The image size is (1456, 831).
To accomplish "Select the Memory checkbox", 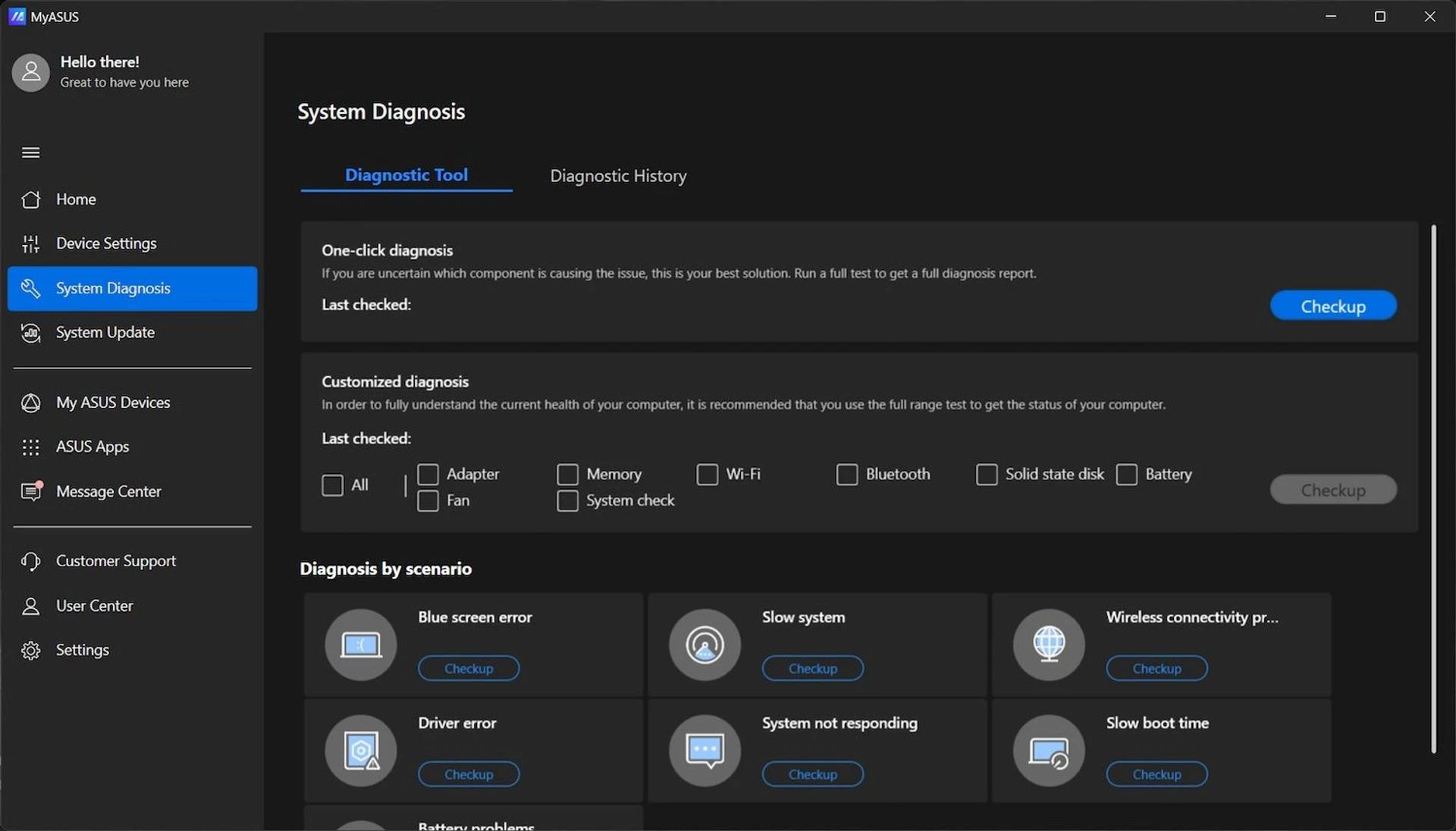I will pyautogui.click(x=567, y=475).
